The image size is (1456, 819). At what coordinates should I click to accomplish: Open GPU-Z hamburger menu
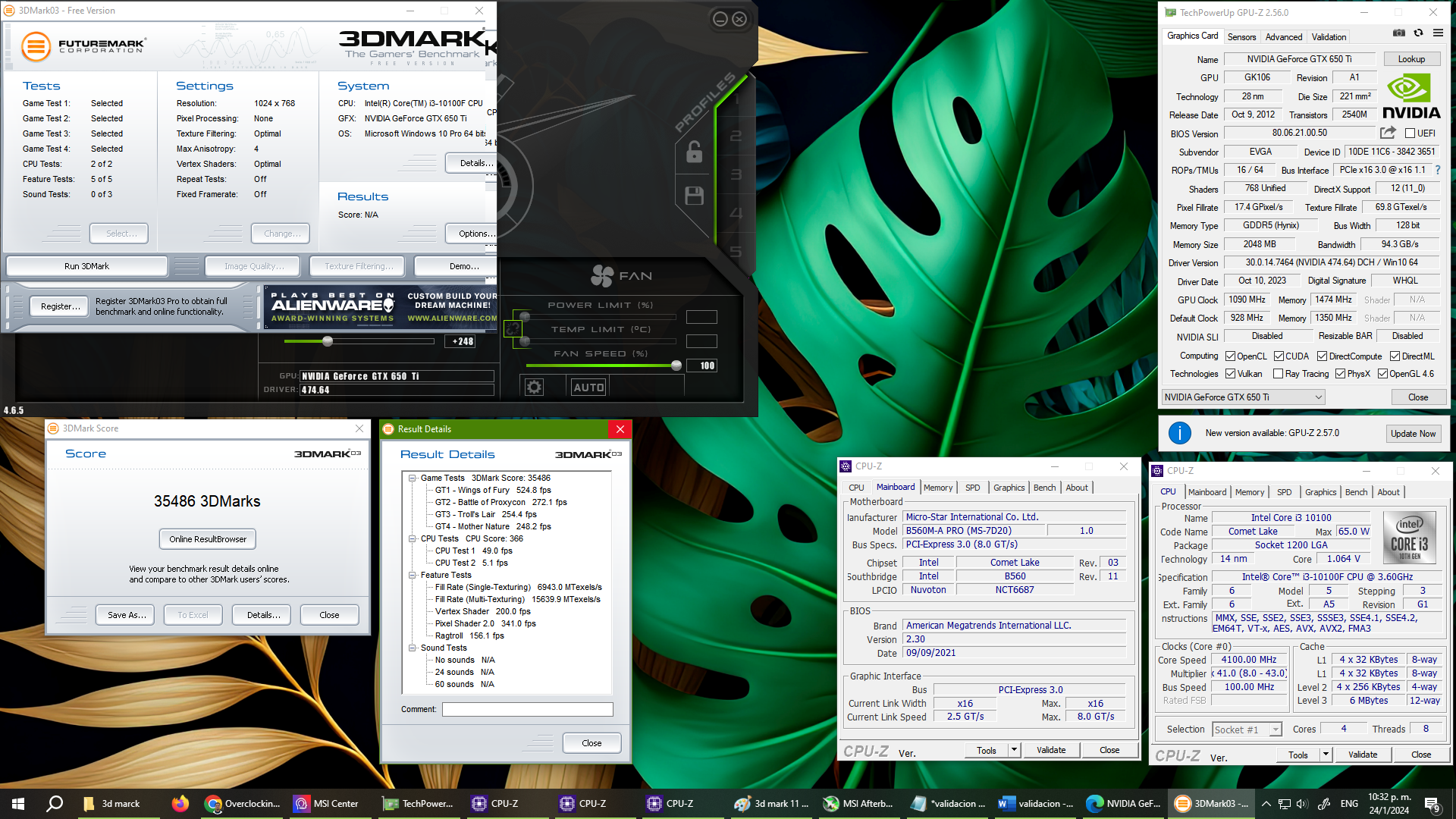coord(1438,33)
